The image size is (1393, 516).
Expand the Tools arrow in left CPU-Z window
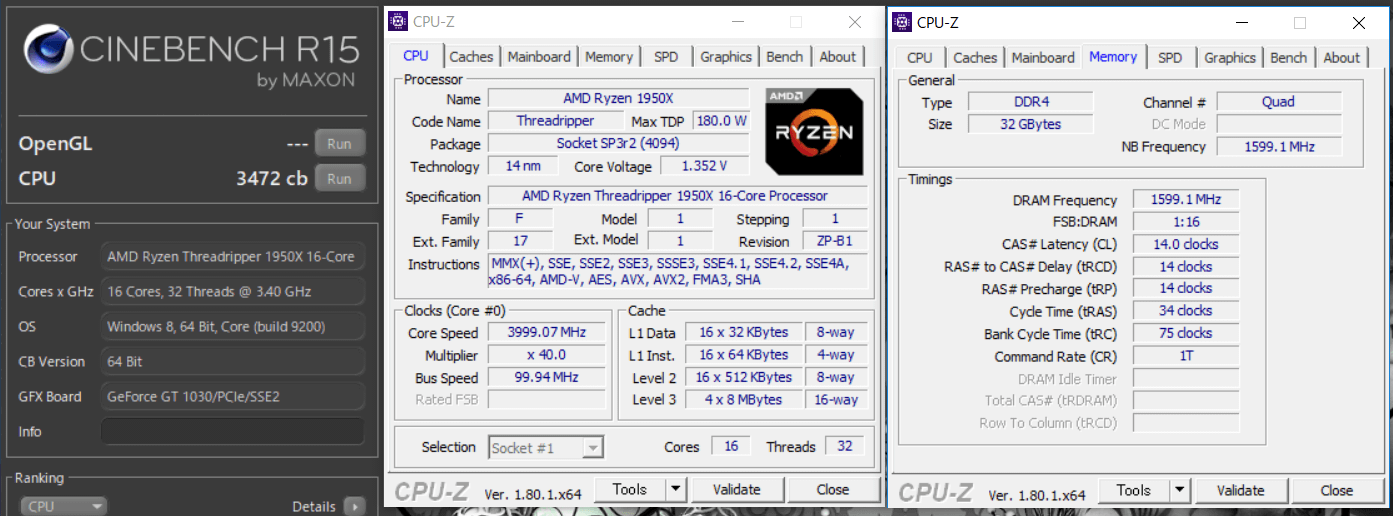coord(676,490)
